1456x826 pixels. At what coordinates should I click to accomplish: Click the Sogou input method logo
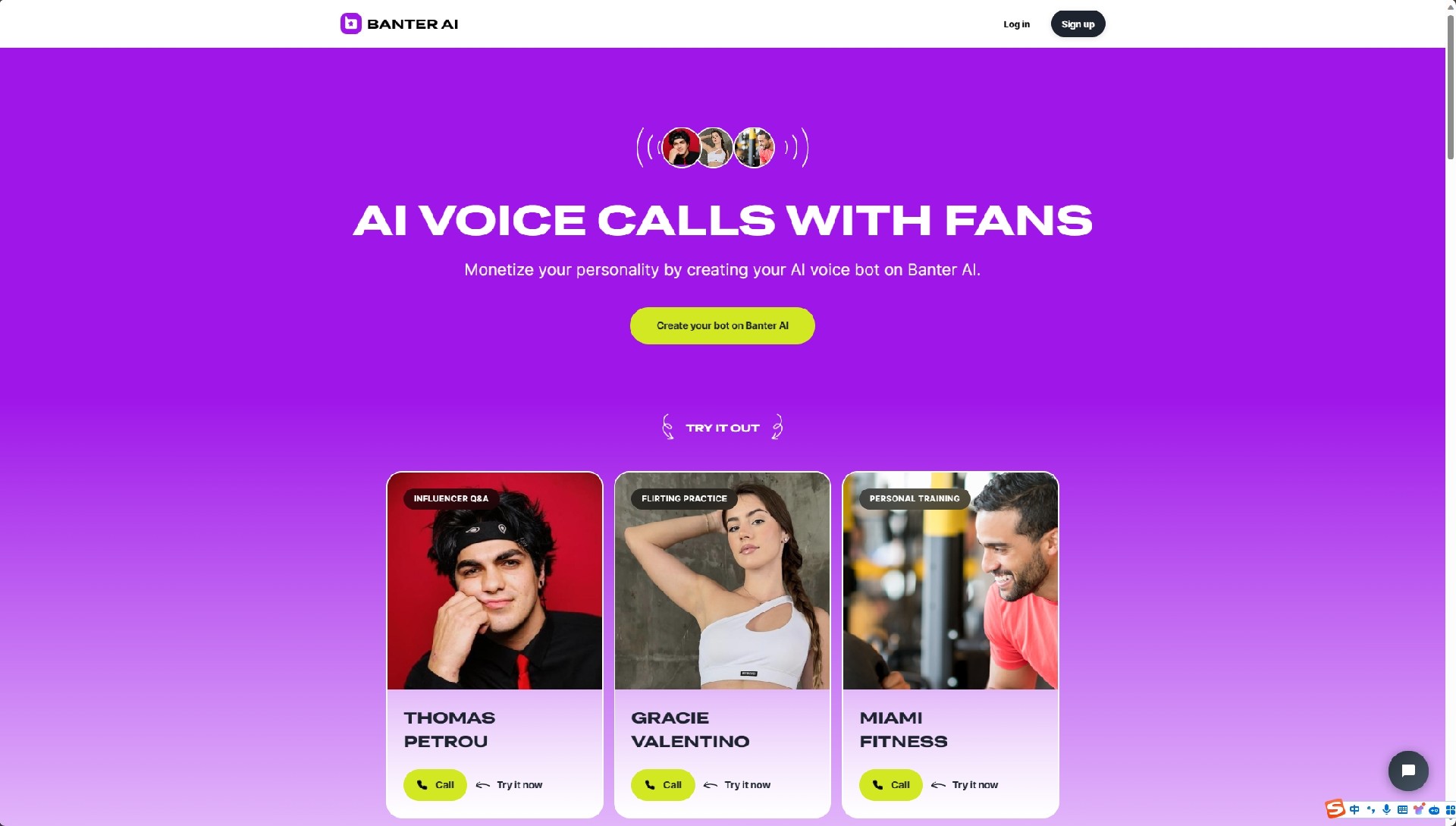(1335, 809)
